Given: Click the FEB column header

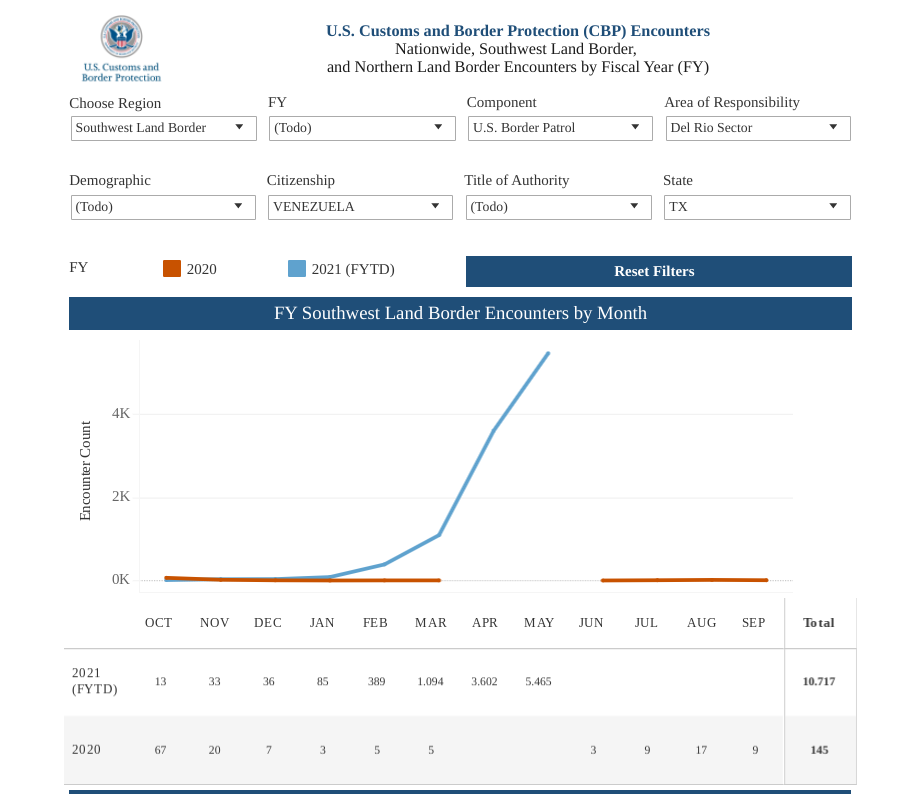Looking at the screenshot, I should (376, 623).
